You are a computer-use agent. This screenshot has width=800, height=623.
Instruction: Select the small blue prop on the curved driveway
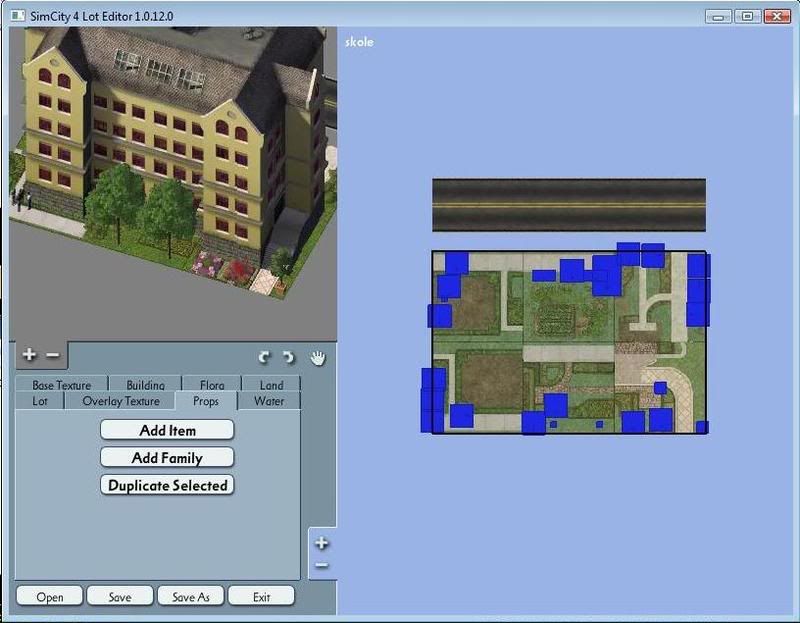point(660,388)
